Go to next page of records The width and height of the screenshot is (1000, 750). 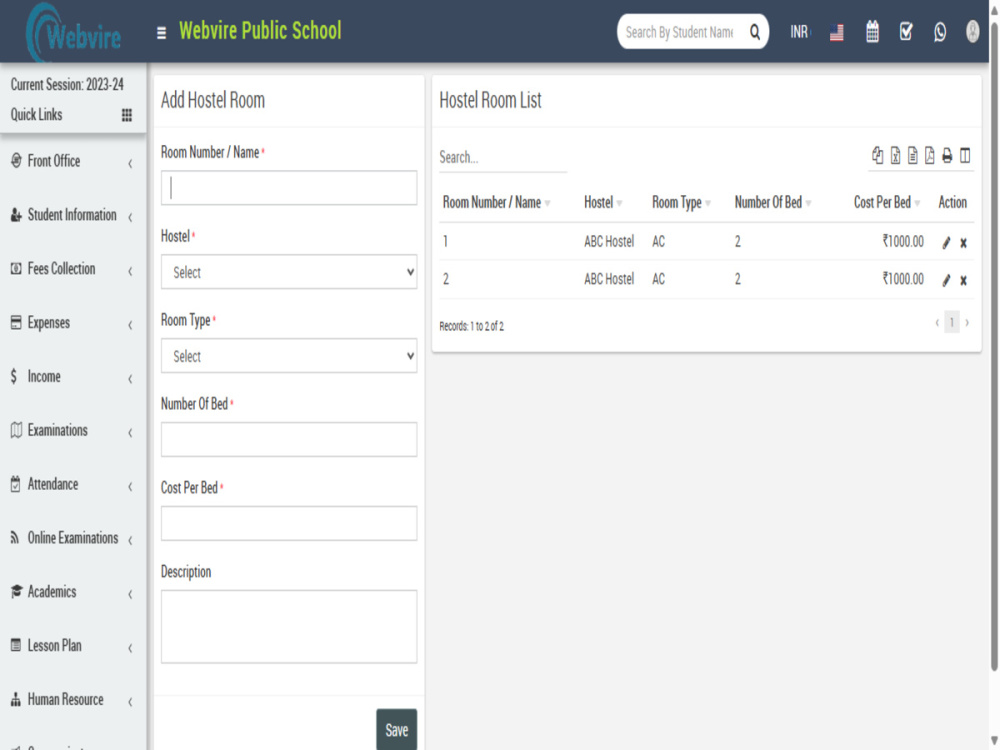[967, 323]
